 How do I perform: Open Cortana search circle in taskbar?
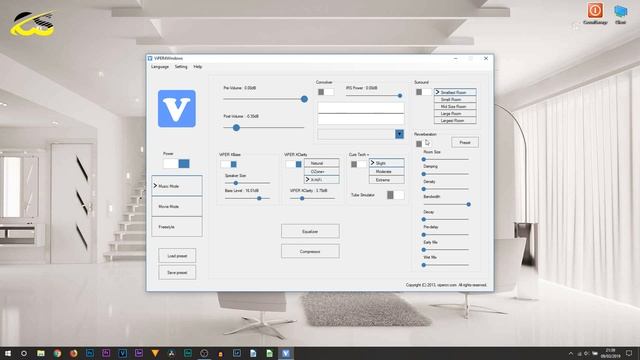tap(24, 353)
